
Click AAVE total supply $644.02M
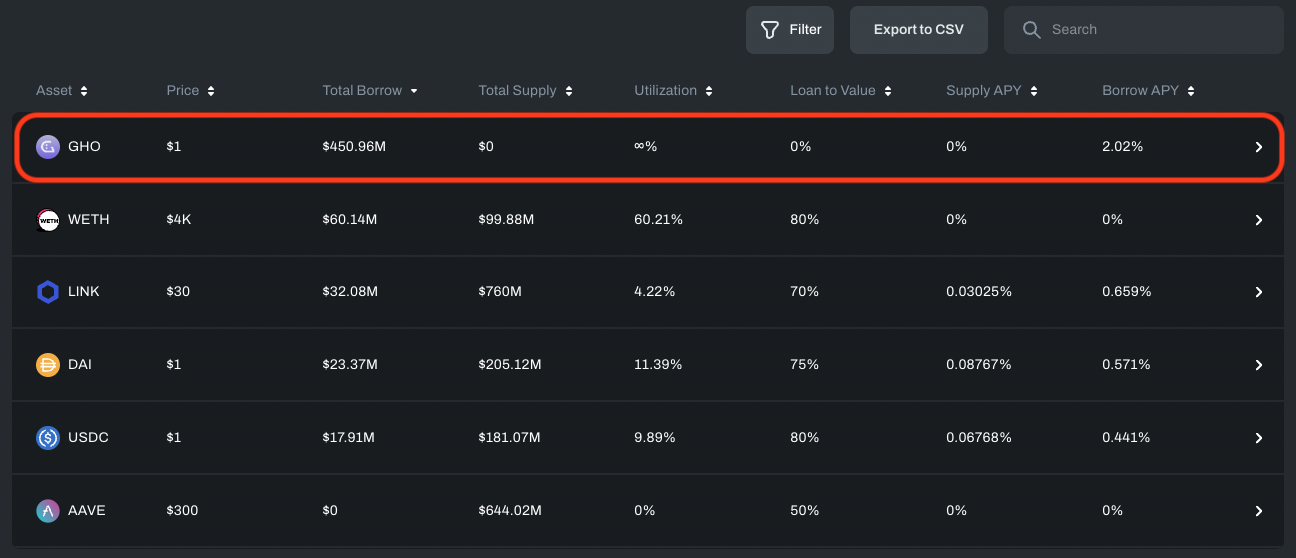(x=510, y=511)
